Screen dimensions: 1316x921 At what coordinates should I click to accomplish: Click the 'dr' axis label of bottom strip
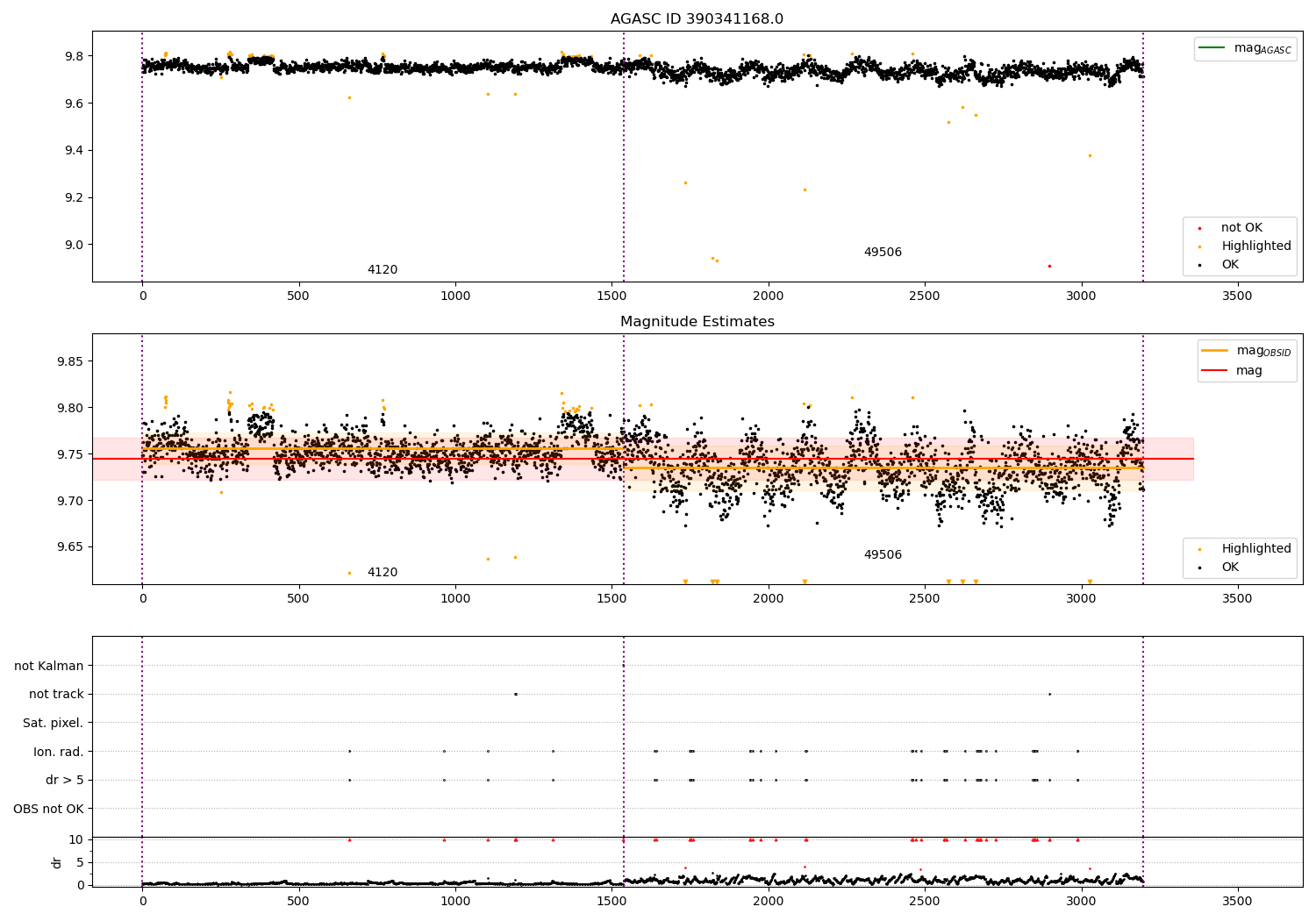57,862
